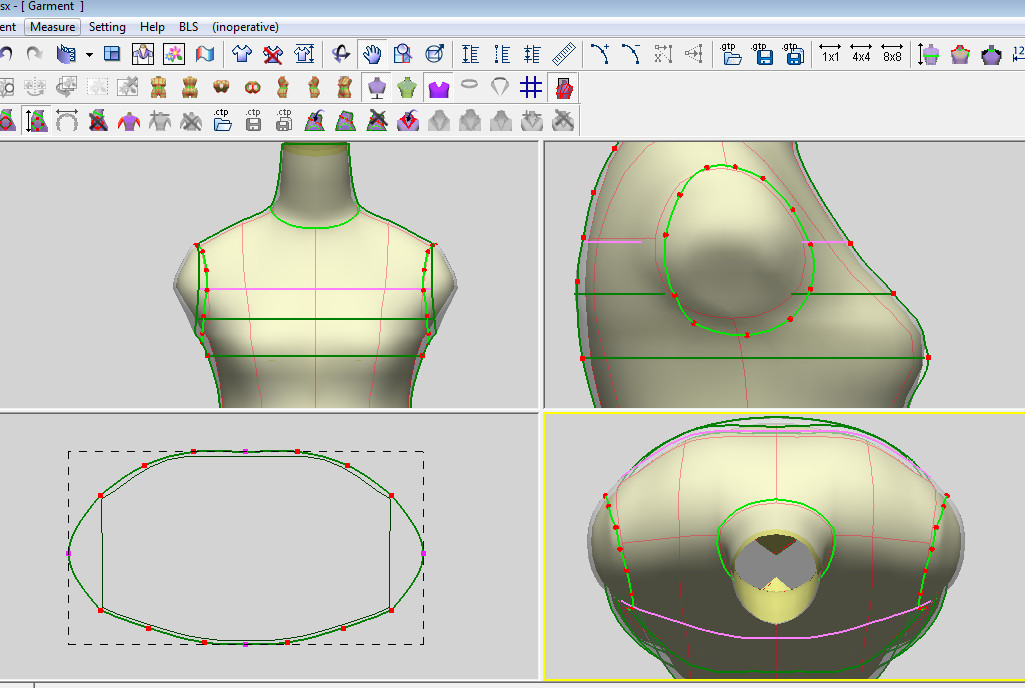Open the dropdown arrow beside the notebook icon
Screen dimensions: 1025x688
[89, 54]
